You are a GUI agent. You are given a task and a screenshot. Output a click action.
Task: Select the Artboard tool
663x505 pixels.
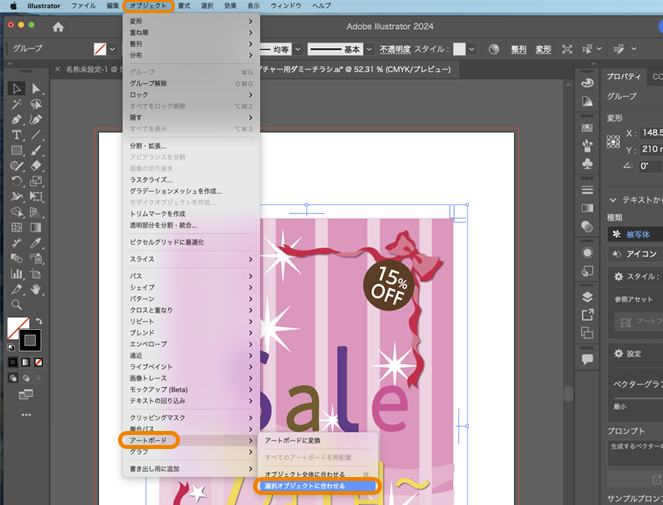pos(36,274)
